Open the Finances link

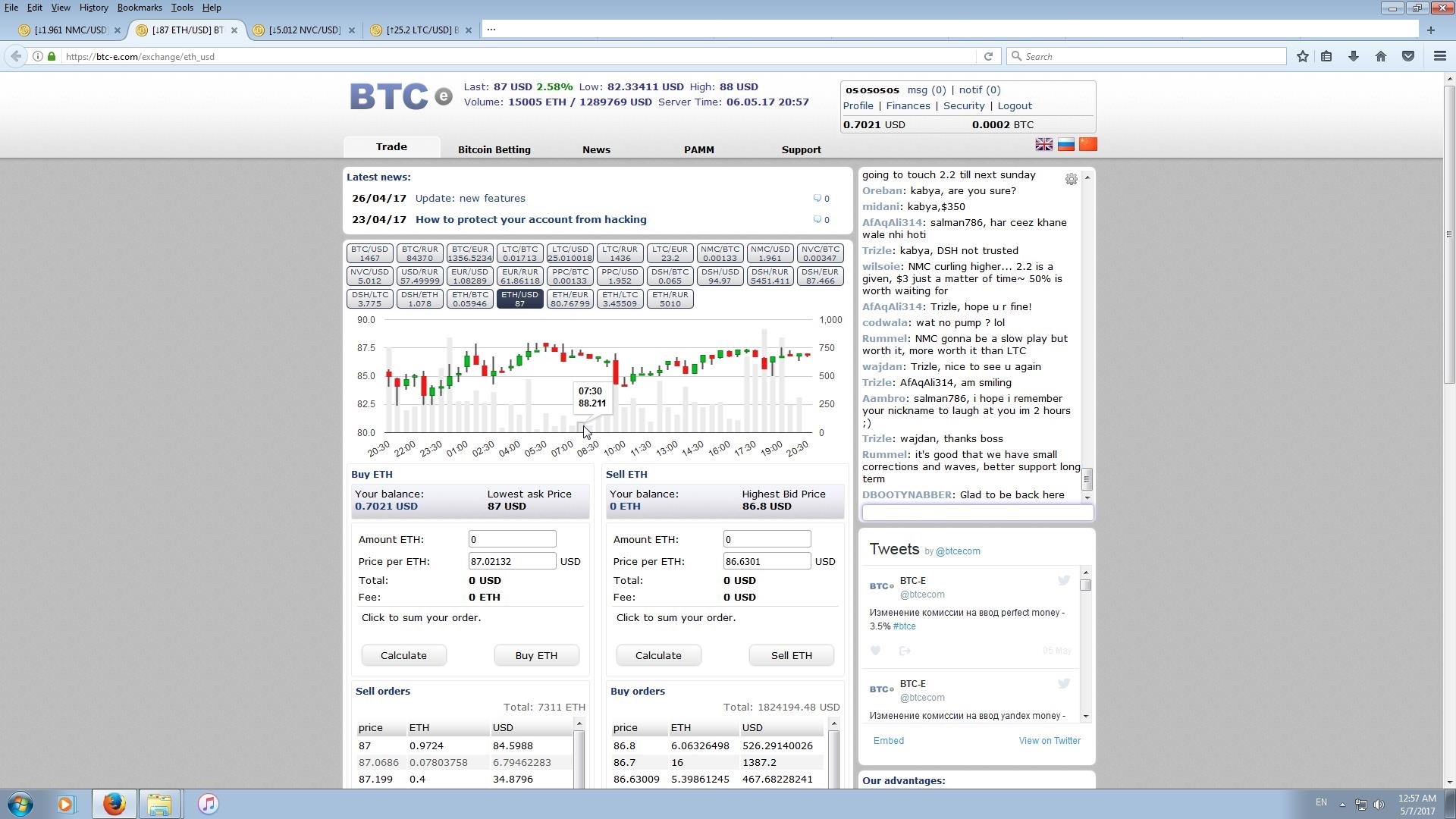click(908, 106)
